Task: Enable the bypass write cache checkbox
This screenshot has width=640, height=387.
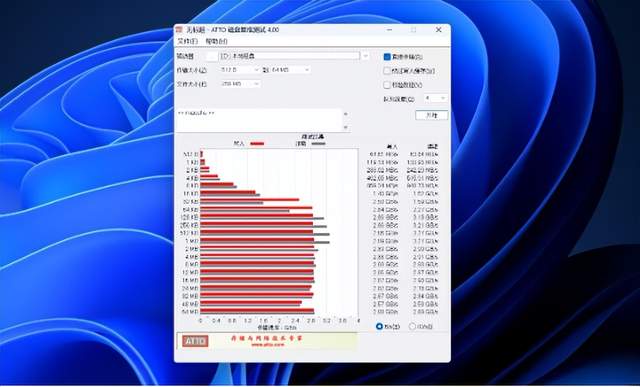Action: tap(387, 71)
